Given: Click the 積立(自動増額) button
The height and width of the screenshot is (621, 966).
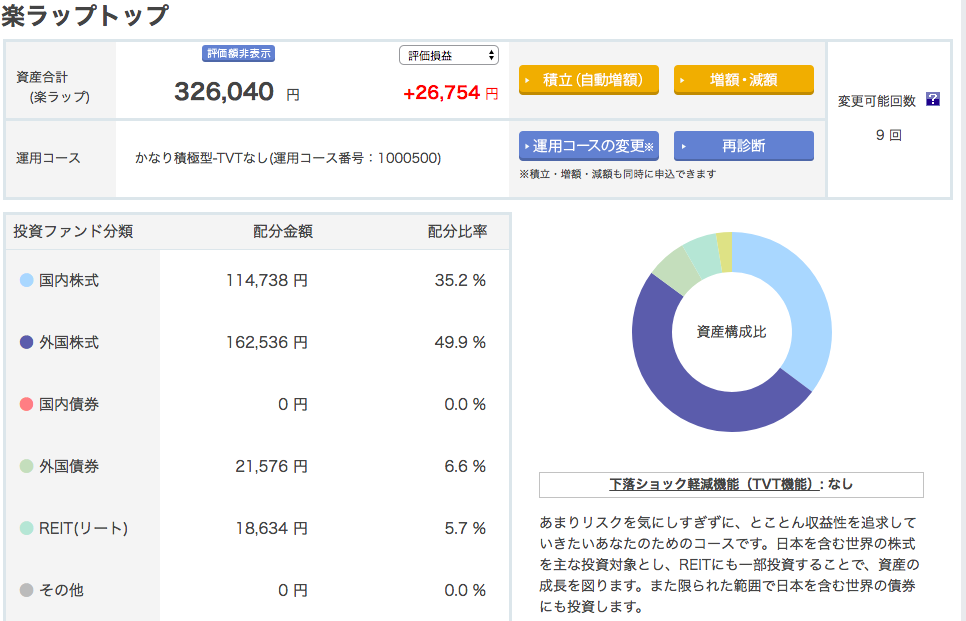Looking at the screenshot, I should (x=589, y=80).
